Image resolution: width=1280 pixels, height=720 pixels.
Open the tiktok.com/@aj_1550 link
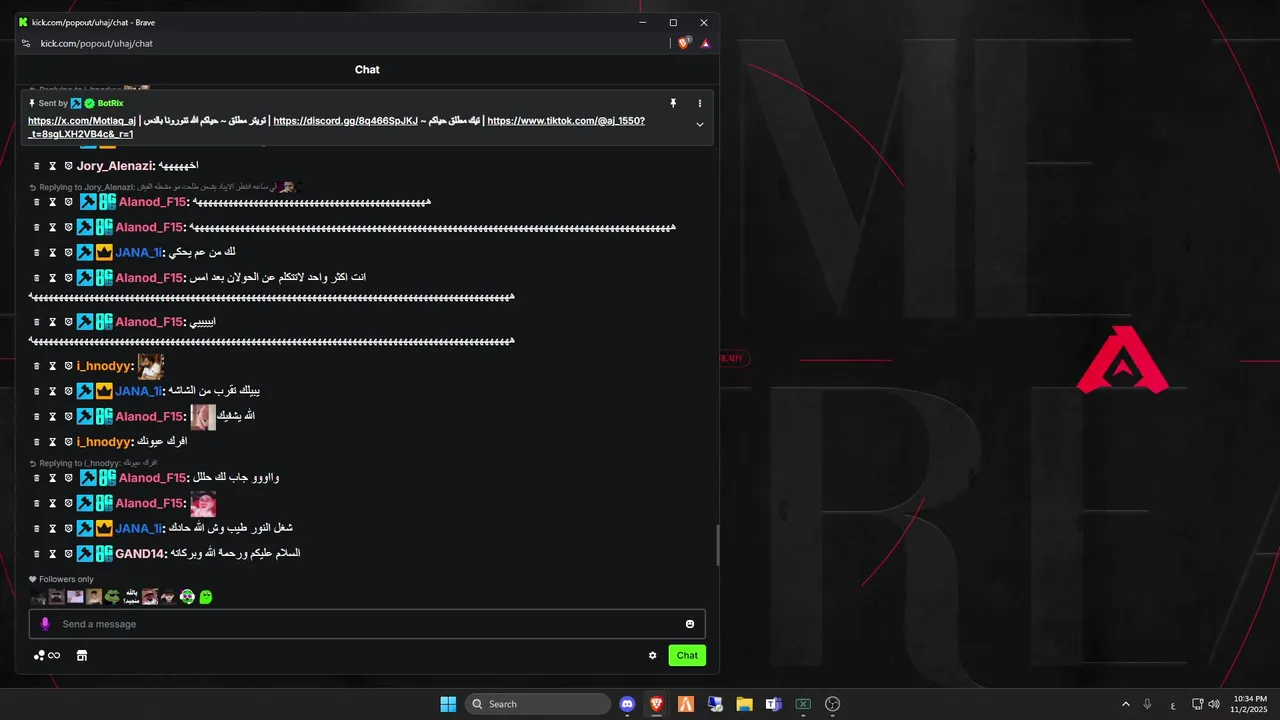point(566,121)
